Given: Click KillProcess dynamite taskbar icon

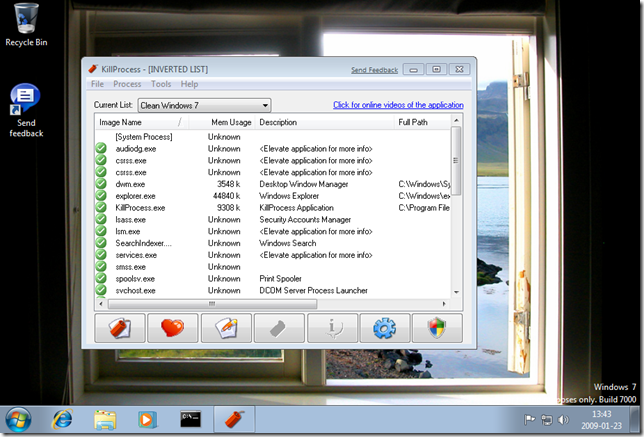Looking at the screenshot, I should (x=234, y=420).
